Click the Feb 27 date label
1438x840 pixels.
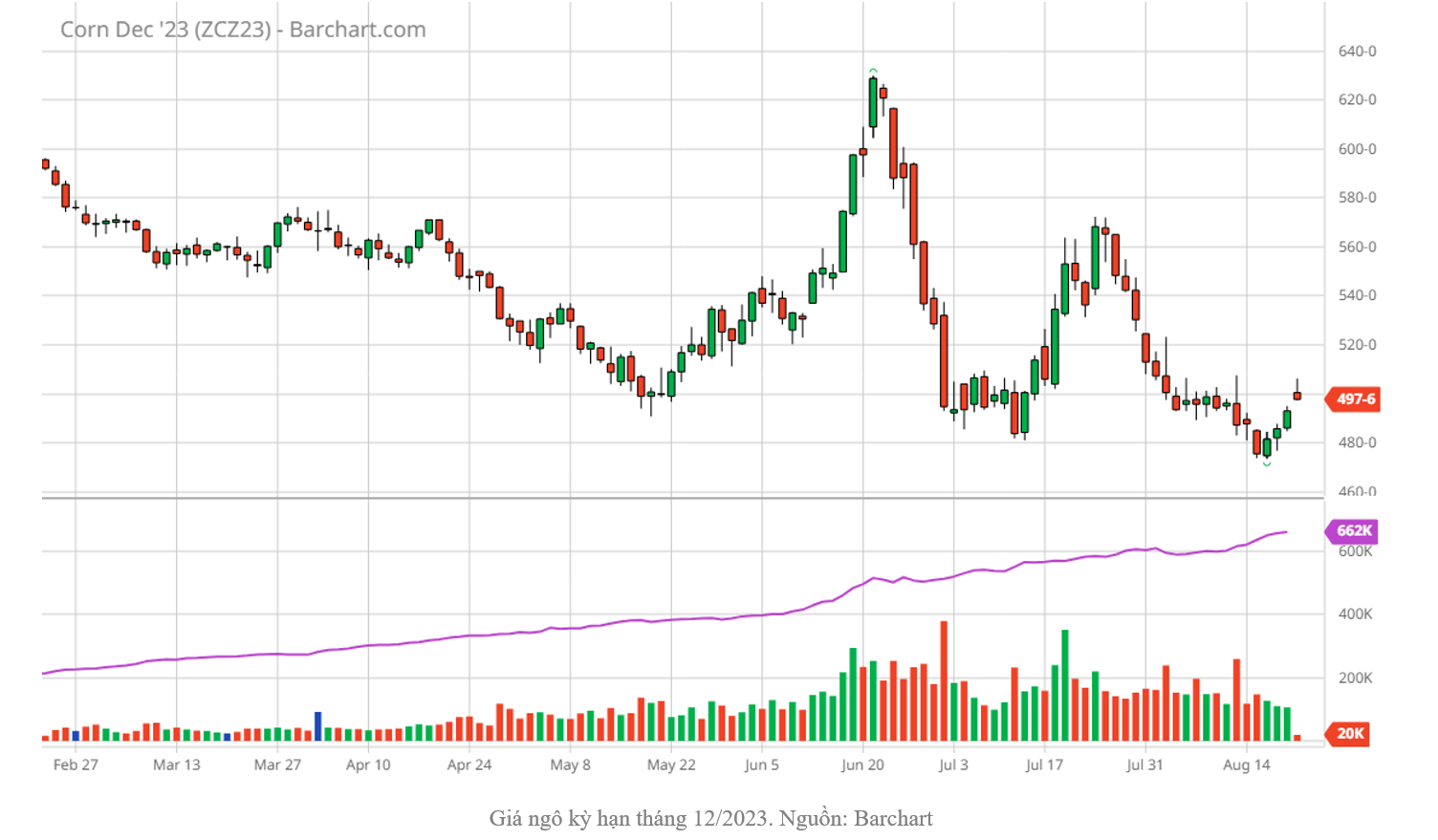tap(76, 765)
